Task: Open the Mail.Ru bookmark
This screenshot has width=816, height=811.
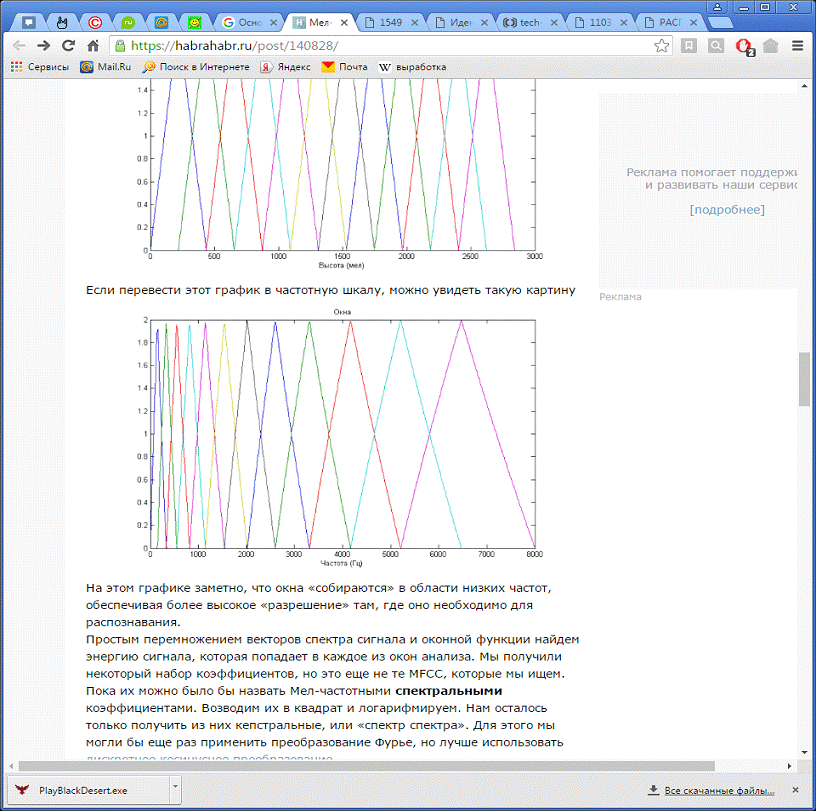Action: [106, 67]
